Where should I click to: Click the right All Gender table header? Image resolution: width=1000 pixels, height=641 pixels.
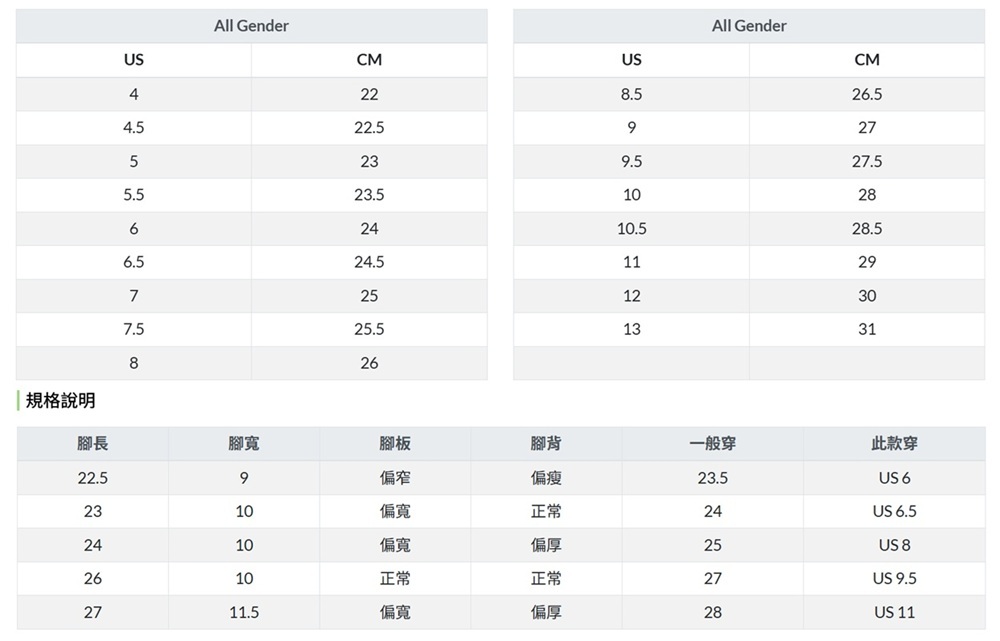pos(749,26)
